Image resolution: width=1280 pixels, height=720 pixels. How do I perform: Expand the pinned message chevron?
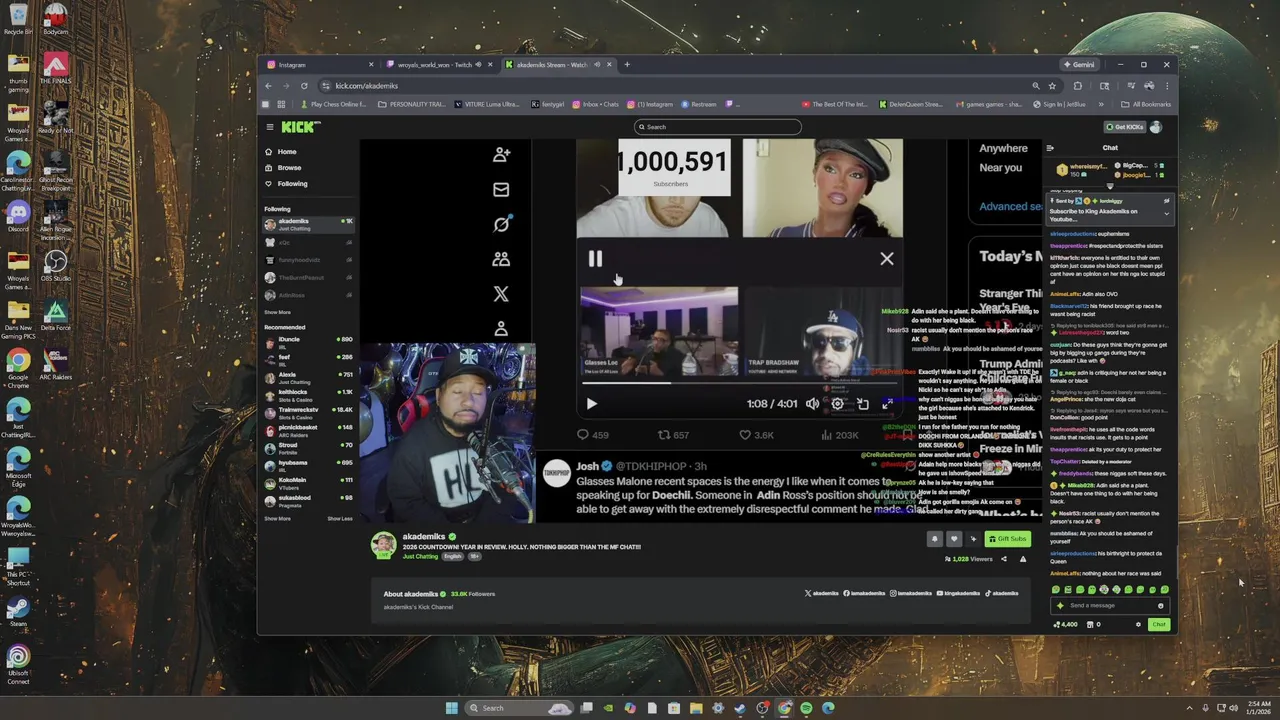[x=1166, y=213]
